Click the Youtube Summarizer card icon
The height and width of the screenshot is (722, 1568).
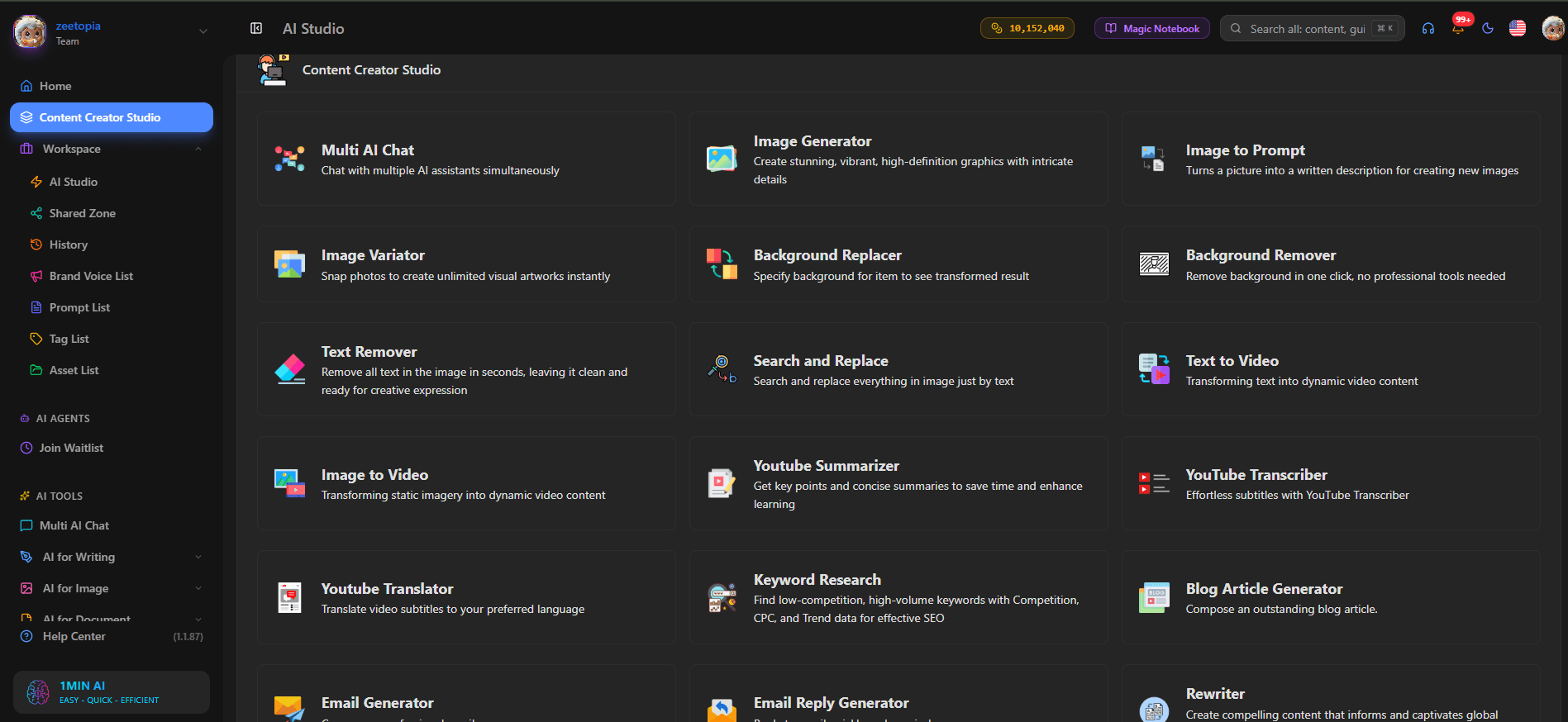click(722, 483)
